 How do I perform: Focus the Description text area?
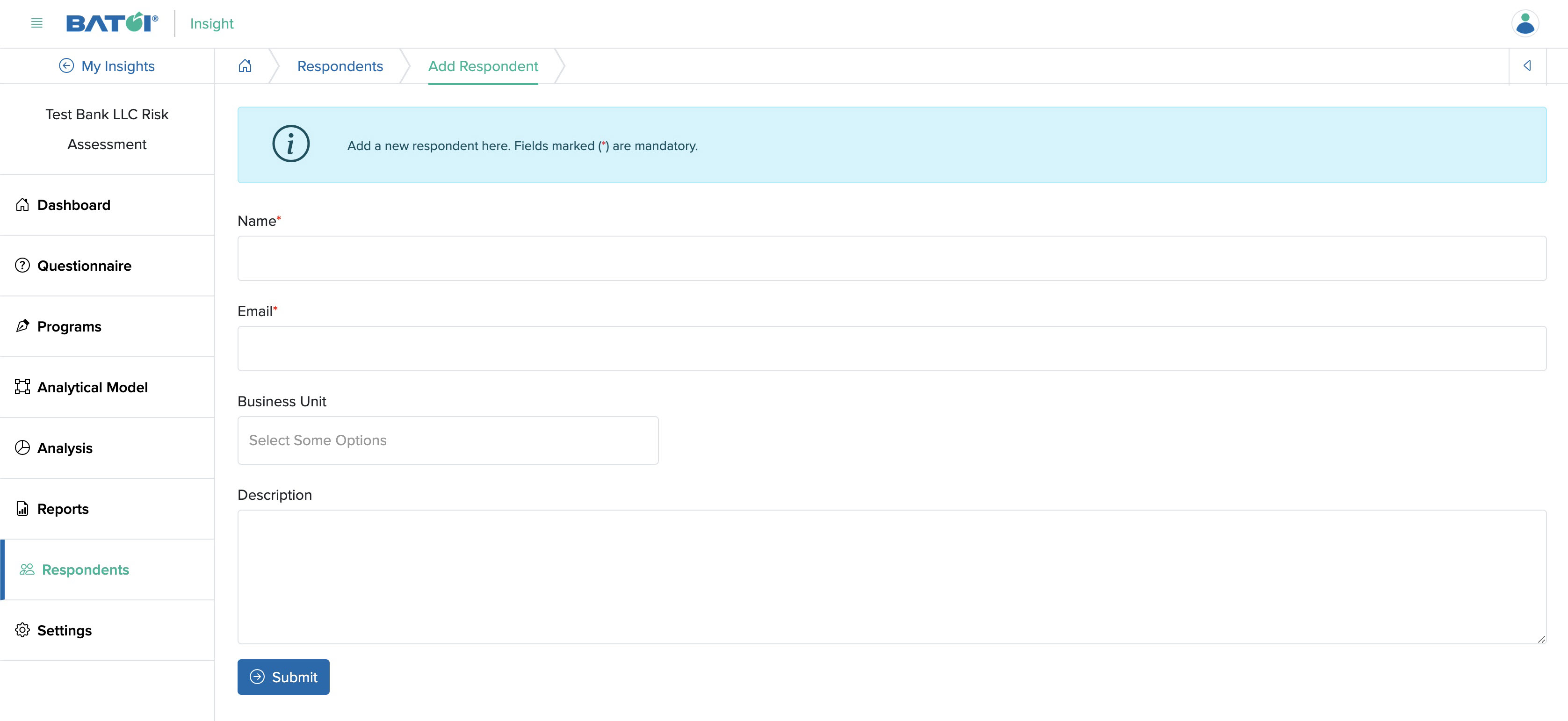tap(892, 577)
